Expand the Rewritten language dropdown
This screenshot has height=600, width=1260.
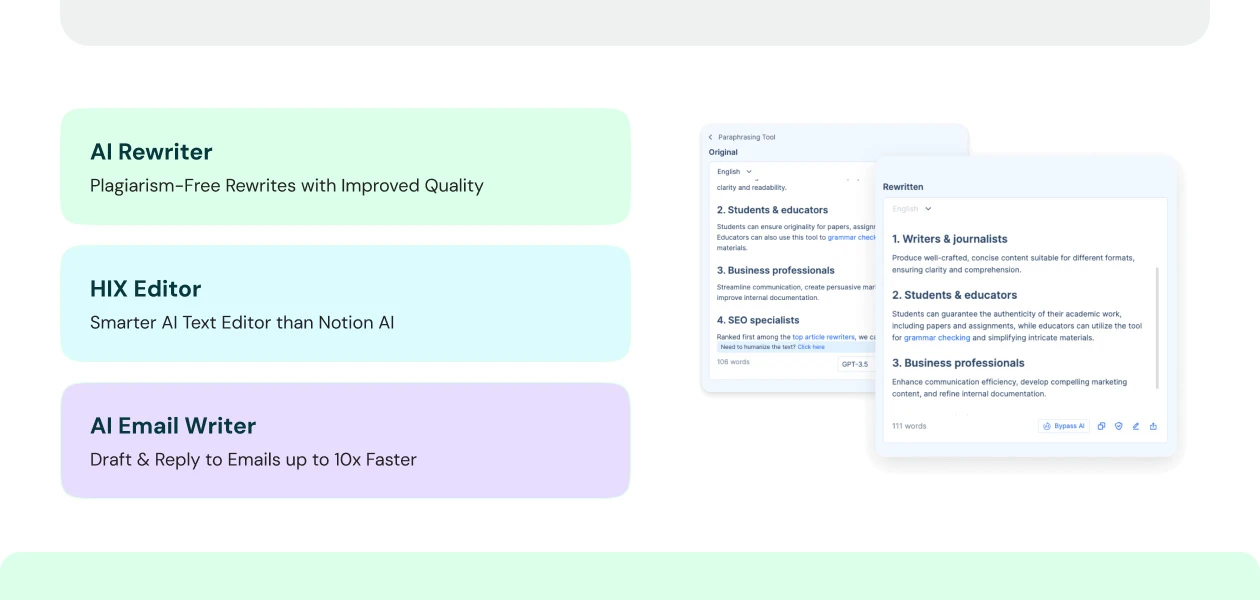[911, 209]
